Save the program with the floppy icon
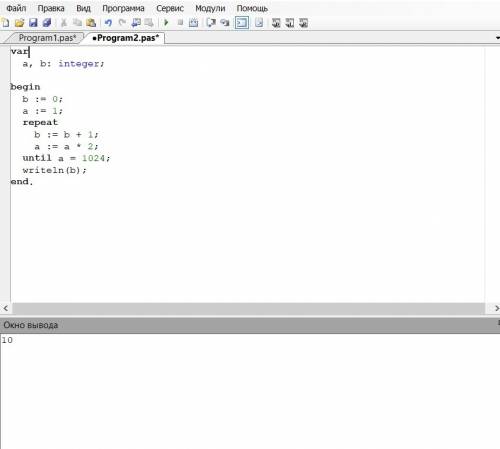Viewport: 500px width, 449px height. (33, 23)
